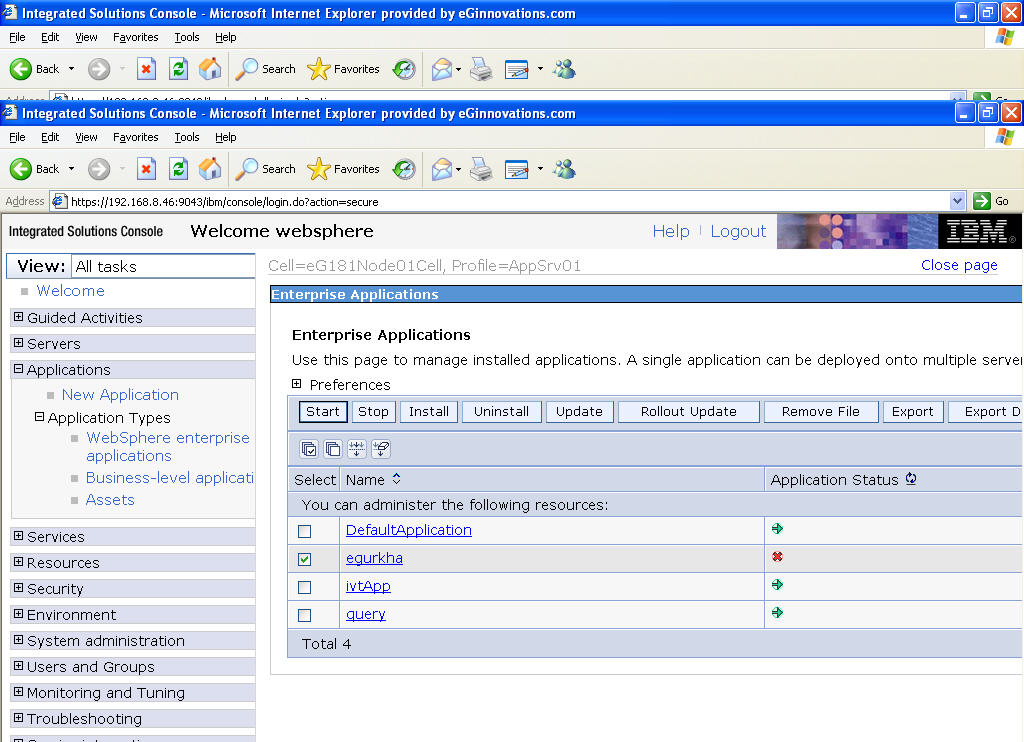This screenshot has width=1024, height=742.
Task: Open the Favorites star in the front toolbar
Action: click(x=343, y=169)
